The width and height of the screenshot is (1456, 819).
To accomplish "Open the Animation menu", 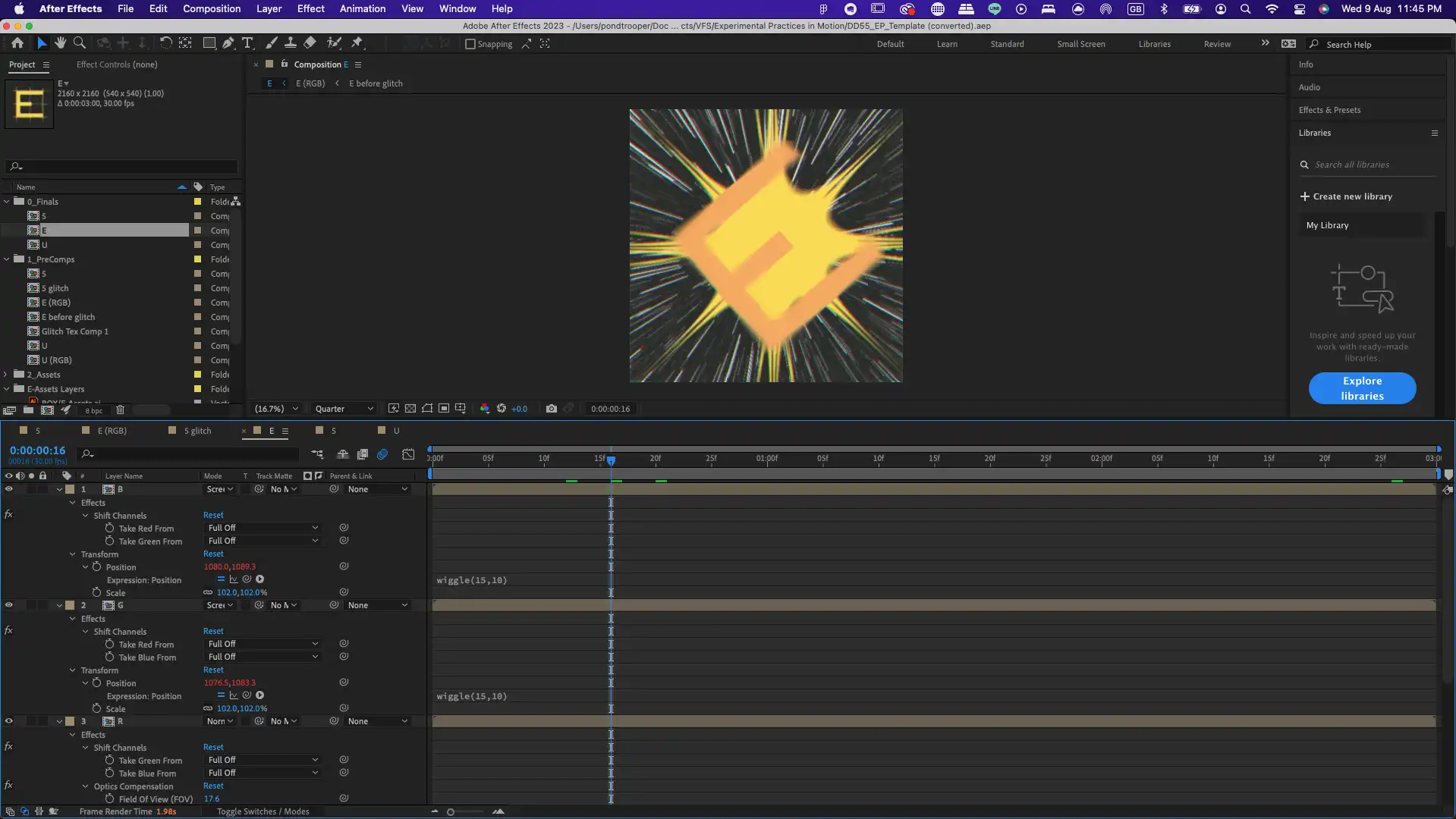I will tap(362, 8).
